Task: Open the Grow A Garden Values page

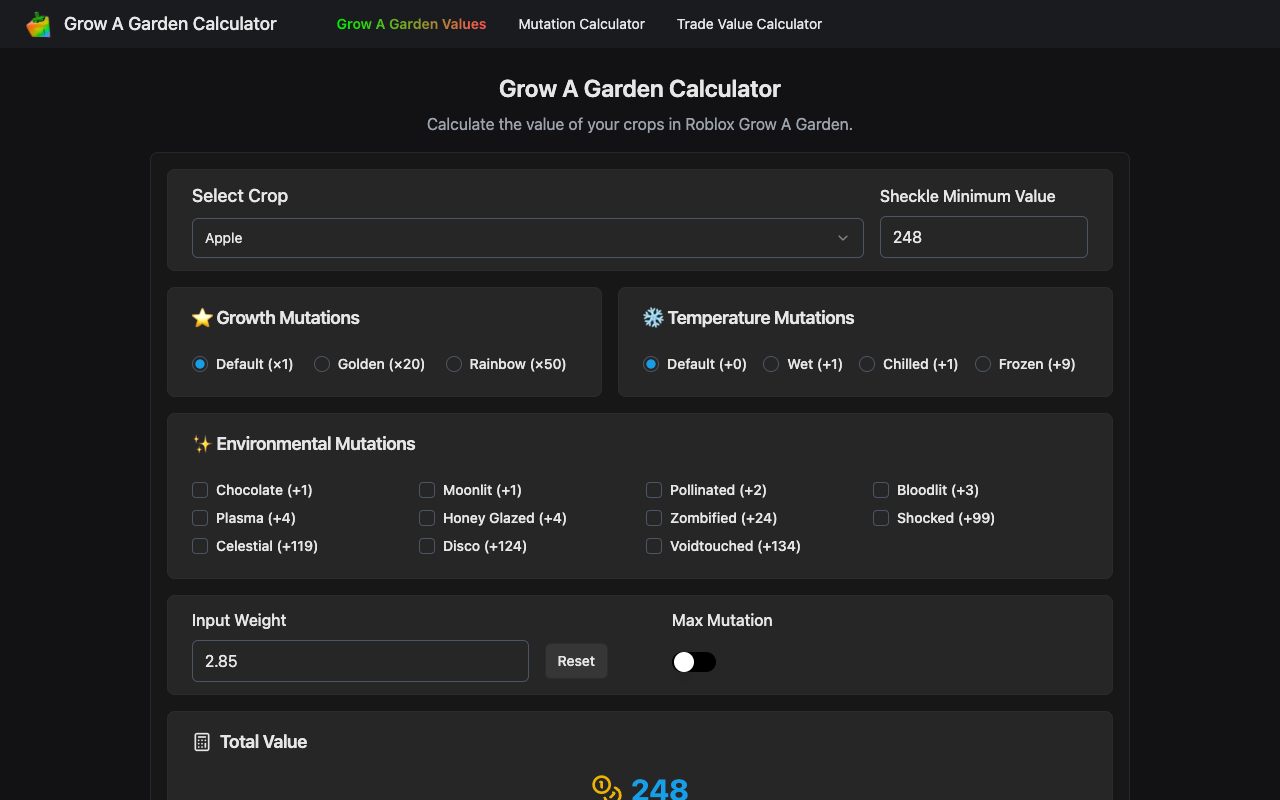Action: pos(411,24)
